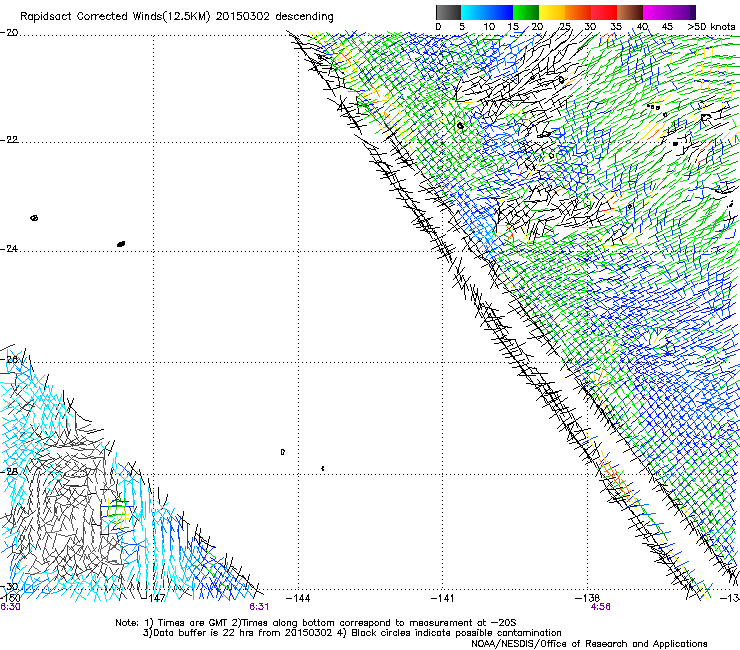Click the 'NOAA/NESDIS/Office of Research and Applications' credit
This screenshot has width=740, height=650.
589,644
